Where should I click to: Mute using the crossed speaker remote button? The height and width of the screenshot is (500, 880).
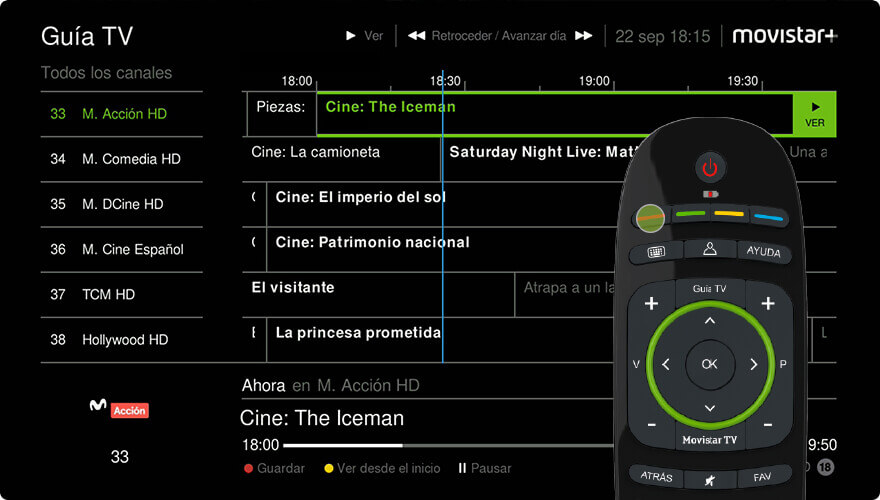709,480
